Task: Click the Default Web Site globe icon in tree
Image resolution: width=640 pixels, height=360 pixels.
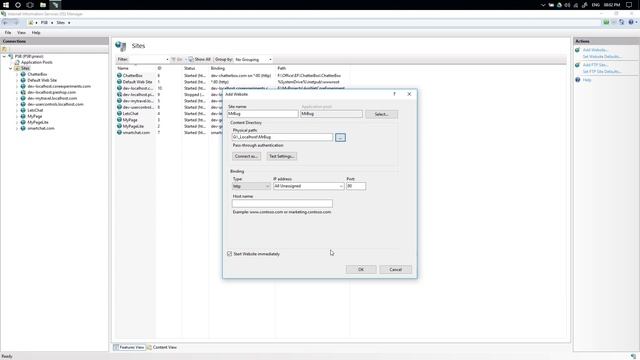Action: [23, 80]
